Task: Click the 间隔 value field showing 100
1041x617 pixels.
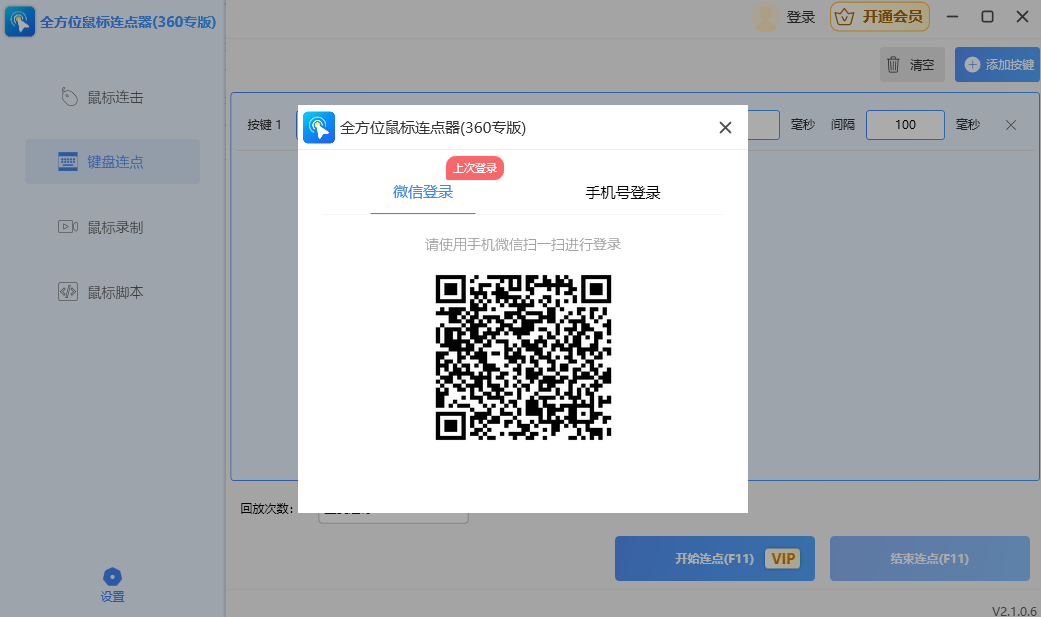Action: 905,124
